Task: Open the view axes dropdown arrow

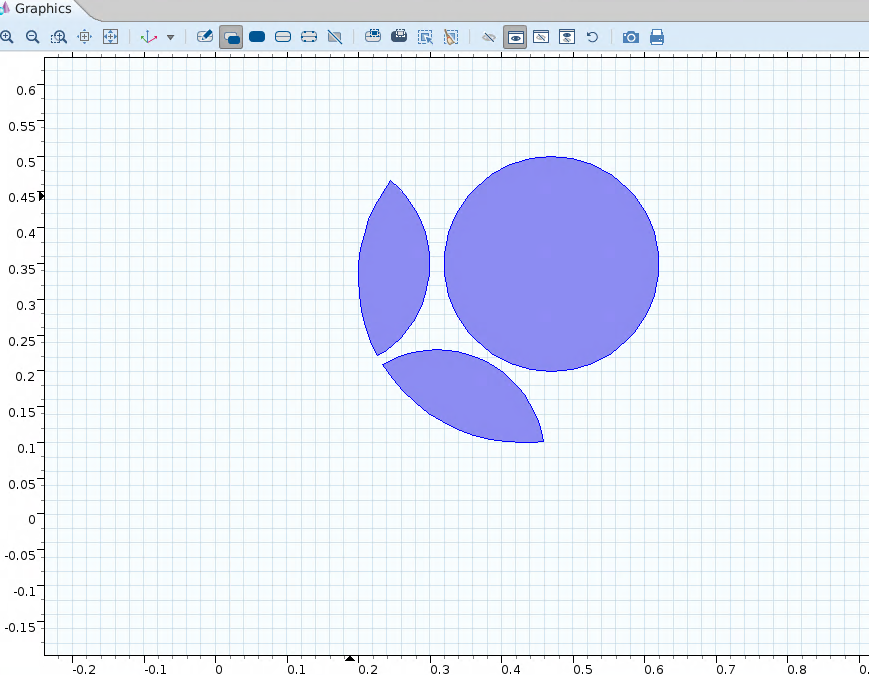Action: [170, 37]
